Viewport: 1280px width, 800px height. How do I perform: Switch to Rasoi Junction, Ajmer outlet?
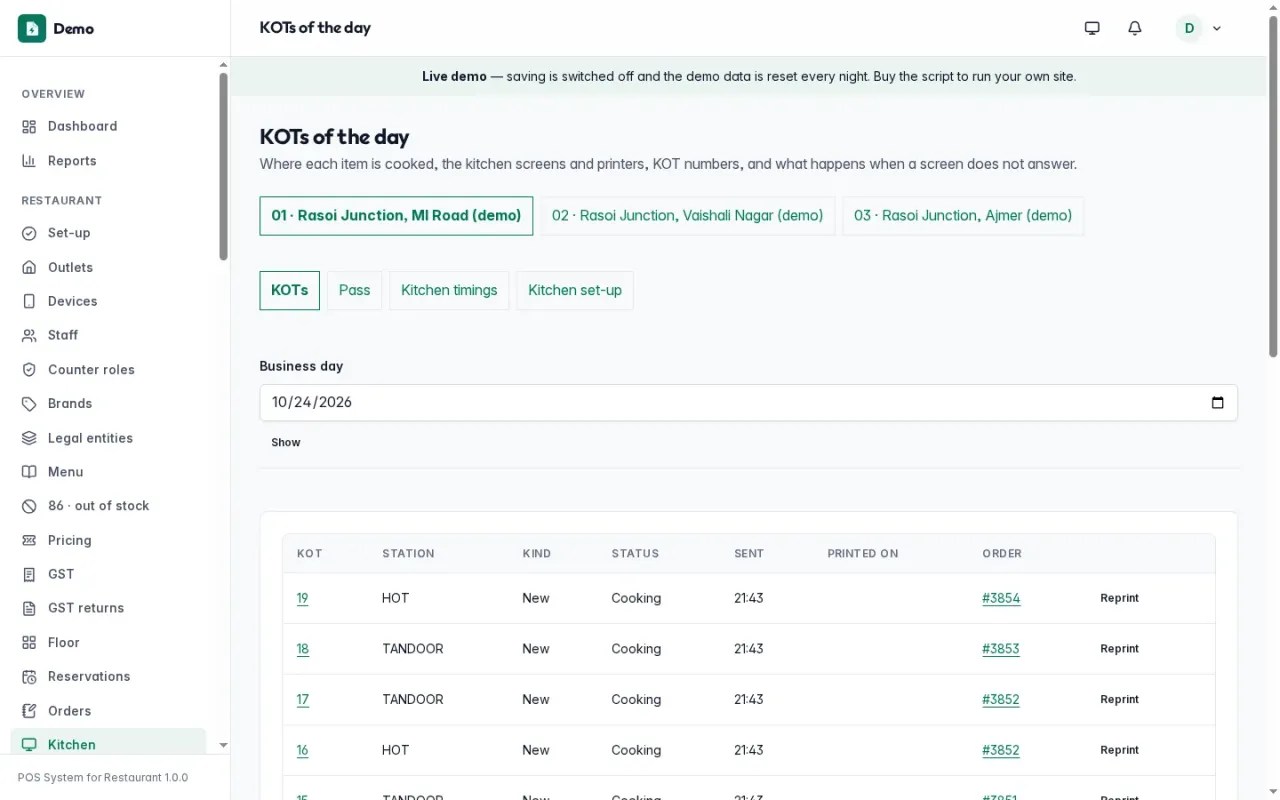point(963,216)
